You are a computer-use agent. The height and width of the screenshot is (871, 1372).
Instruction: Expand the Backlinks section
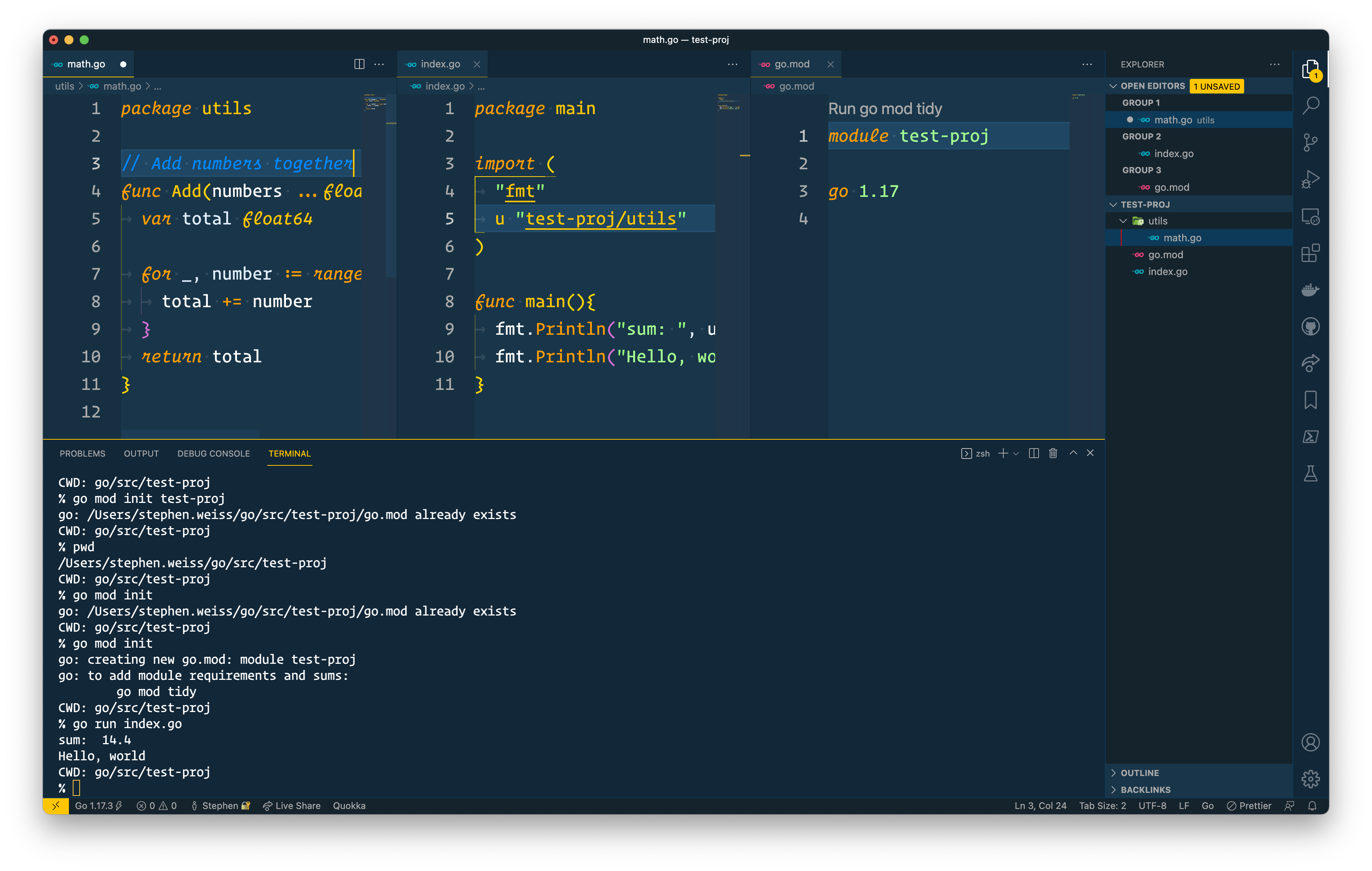(x=1145, y=789)
